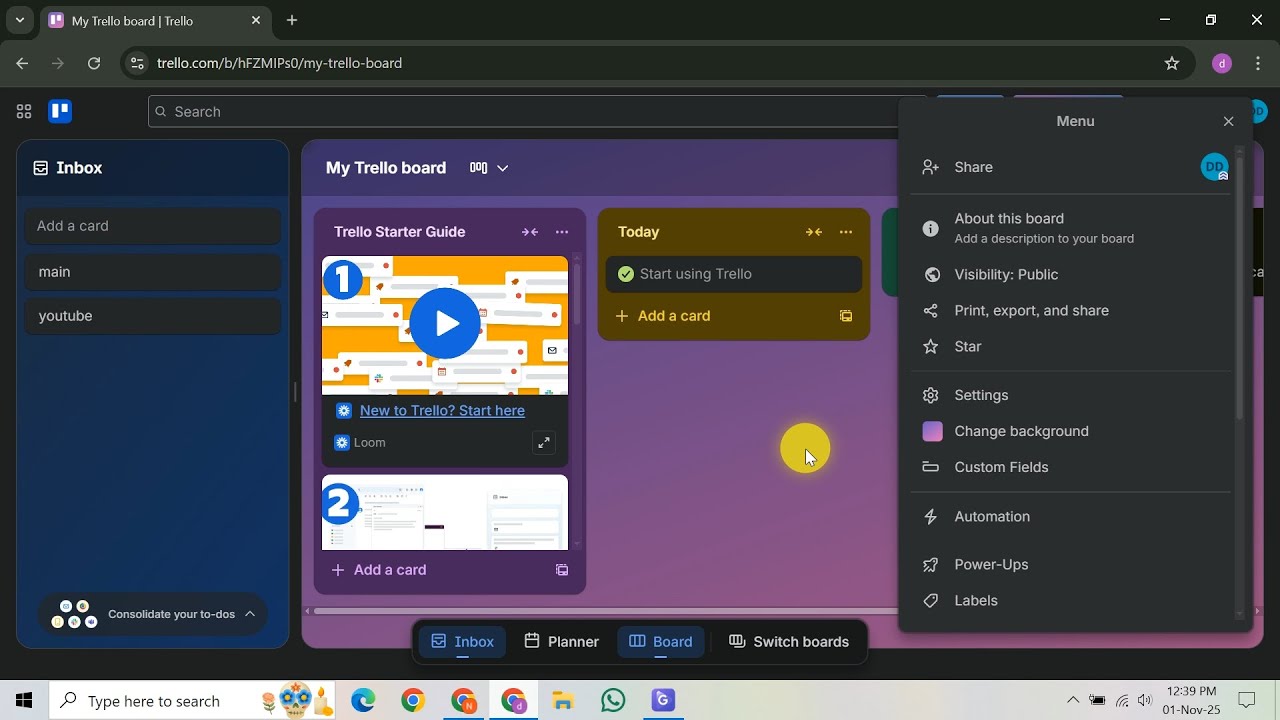View site information for trello.com
The image size is (1280, 720).
tap(138, 63)
